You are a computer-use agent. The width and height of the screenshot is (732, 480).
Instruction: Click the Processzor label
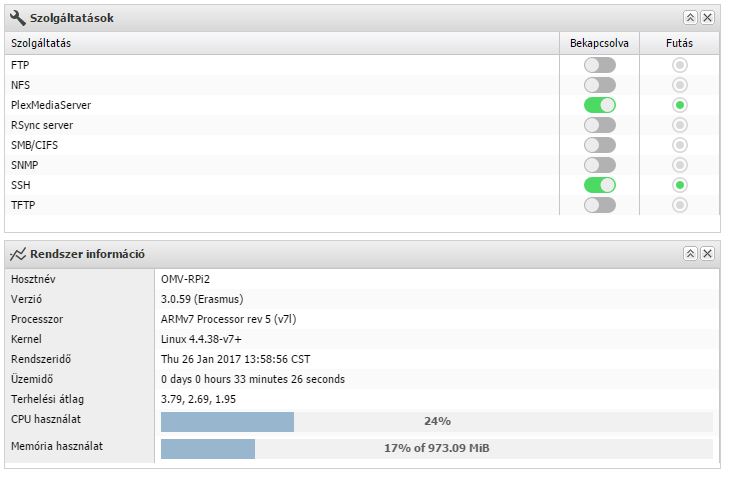37,319
